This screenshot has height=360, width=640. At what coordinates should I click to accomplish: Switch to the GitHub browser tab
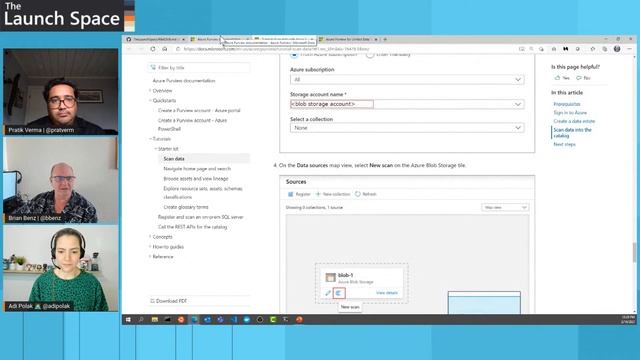[155, 39]
